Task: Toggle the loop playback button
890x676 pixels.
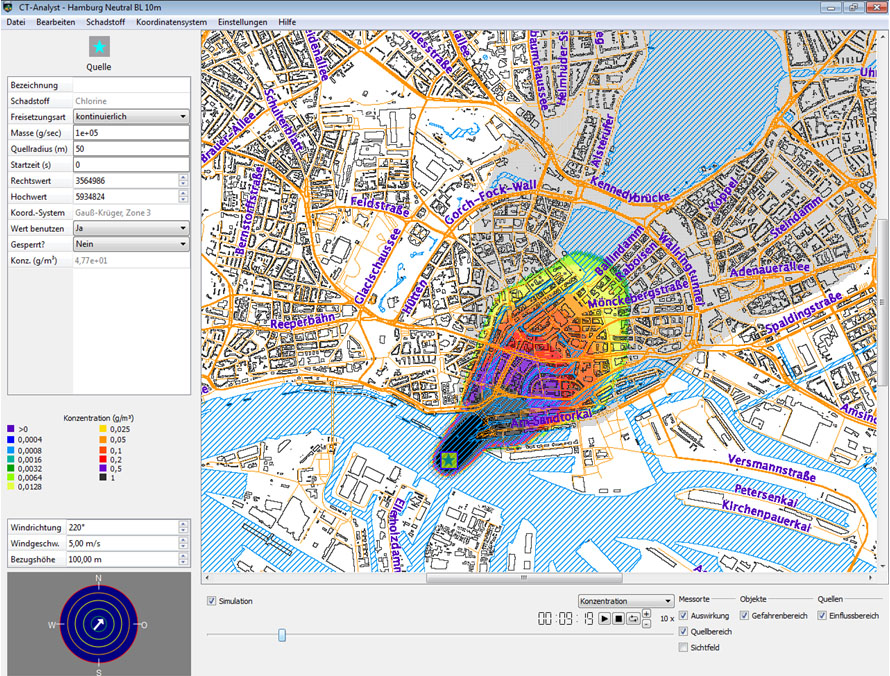Action: click(634, 619)
